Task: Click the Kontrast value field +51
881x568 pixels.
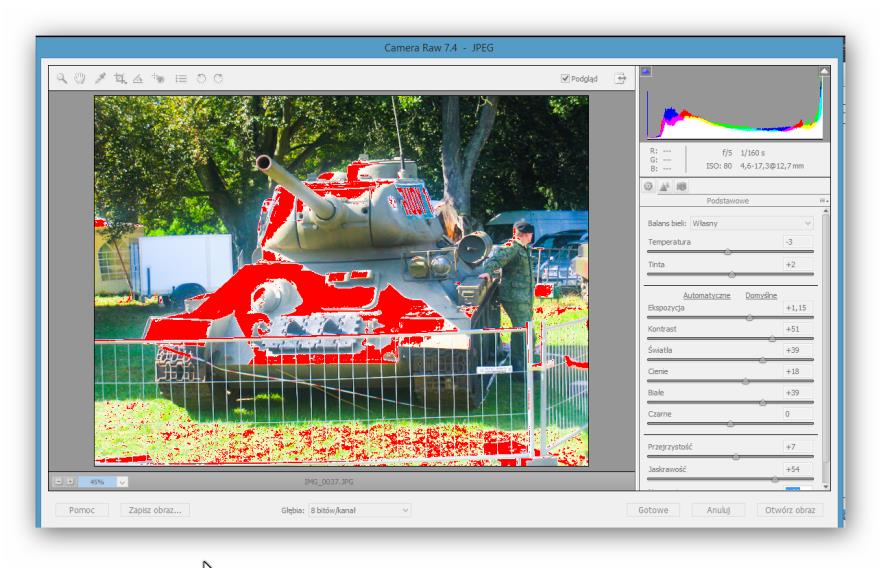Action: click(x=798, y=329)
